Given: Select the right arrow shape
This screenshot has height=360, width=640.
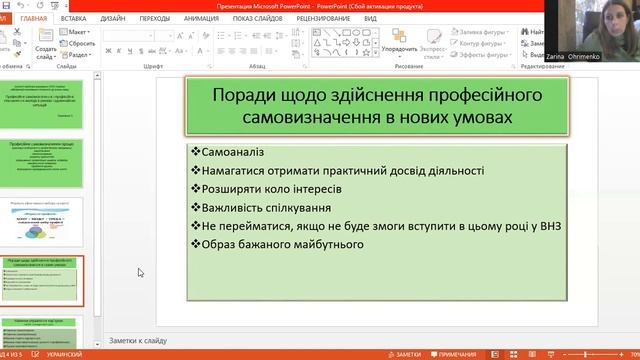Looking at the screenshot, I should coord(347,42).
